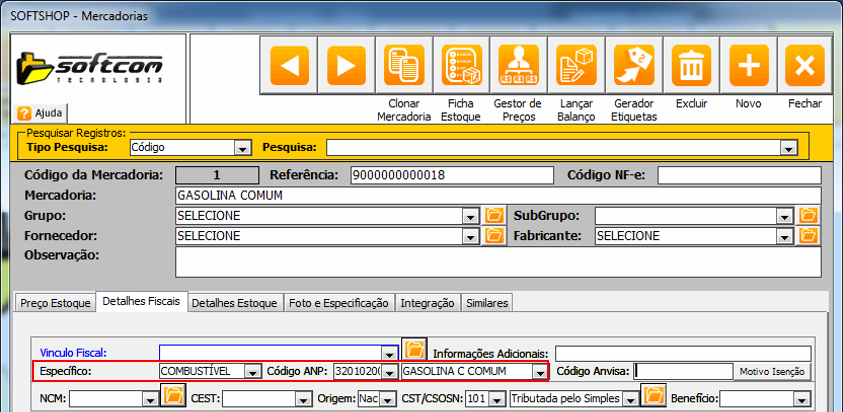Expand the Tipo Pesquisa dropdown

tap(241, 148)
